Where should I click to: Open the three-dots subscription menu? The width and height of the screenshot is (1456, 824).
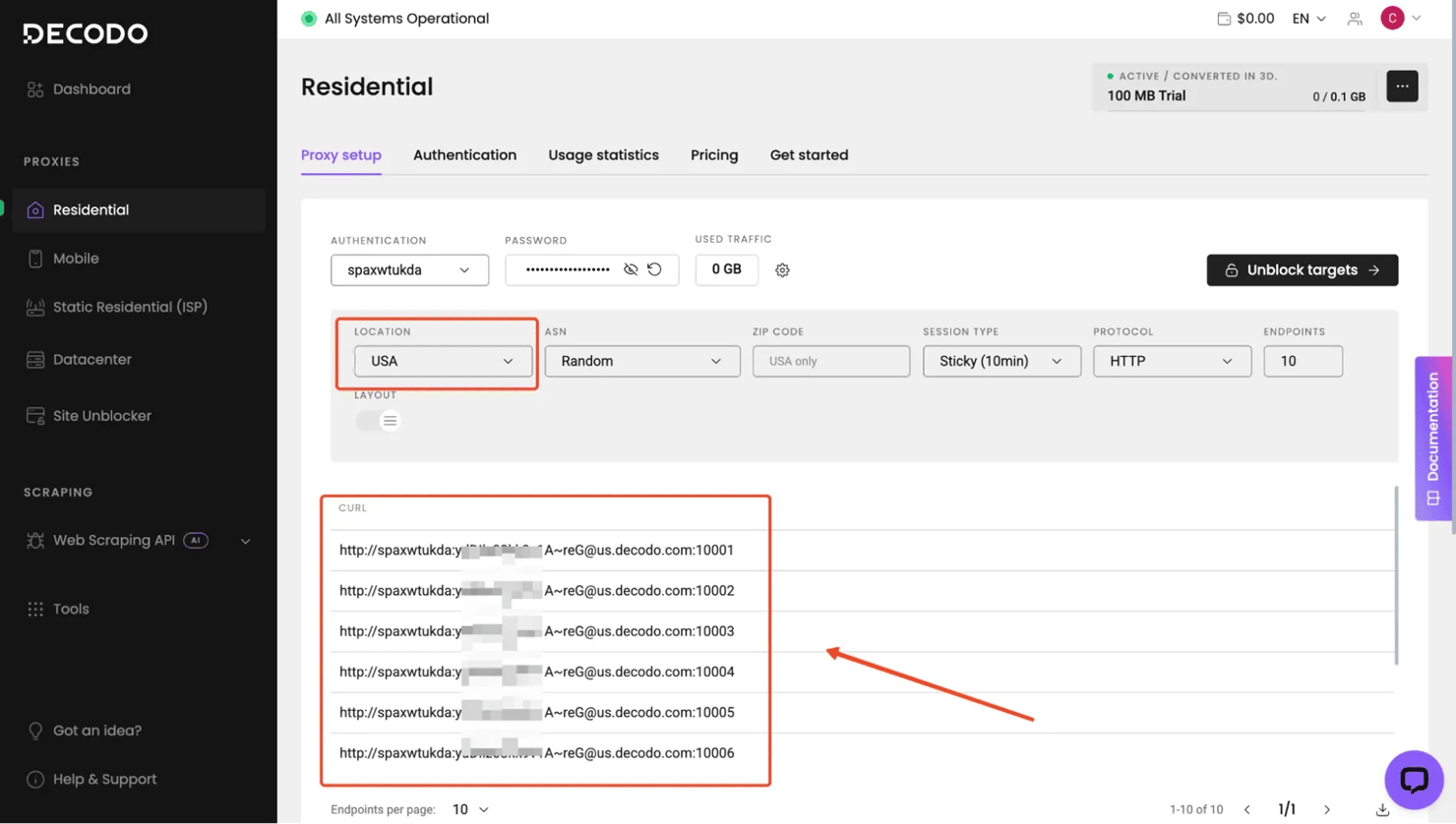(x=1402, y=87)
